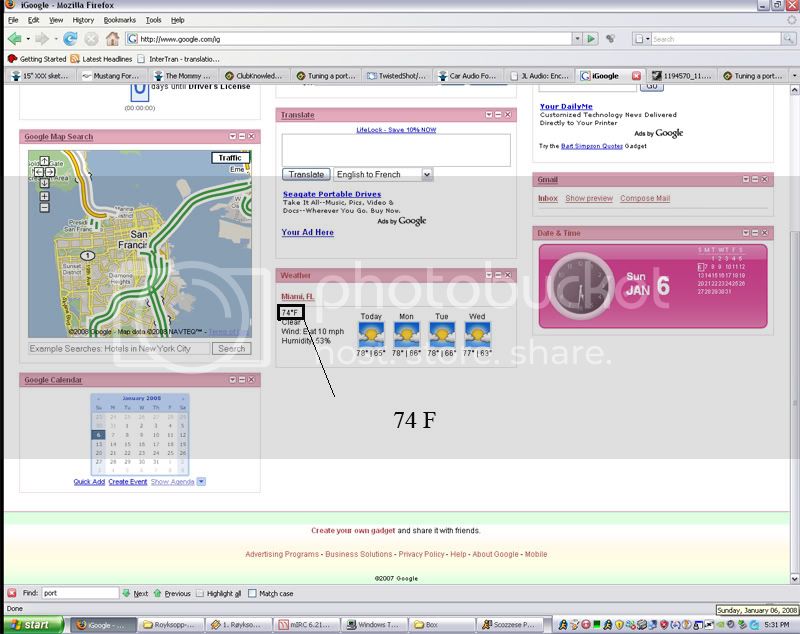
Task: Open the Translate gadget menu dropdown arrow
Action: tap(489, 115)
